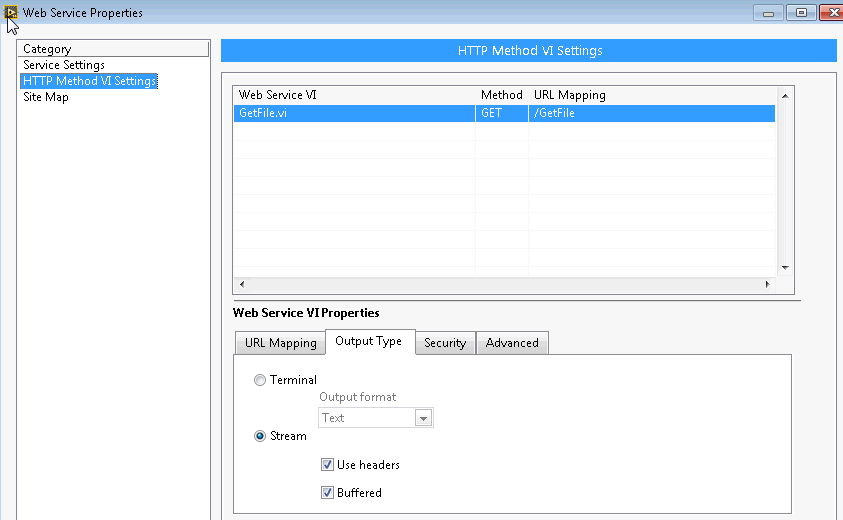
Task: Click the horizontal scroll left arrow
Action: coord(242,284)
